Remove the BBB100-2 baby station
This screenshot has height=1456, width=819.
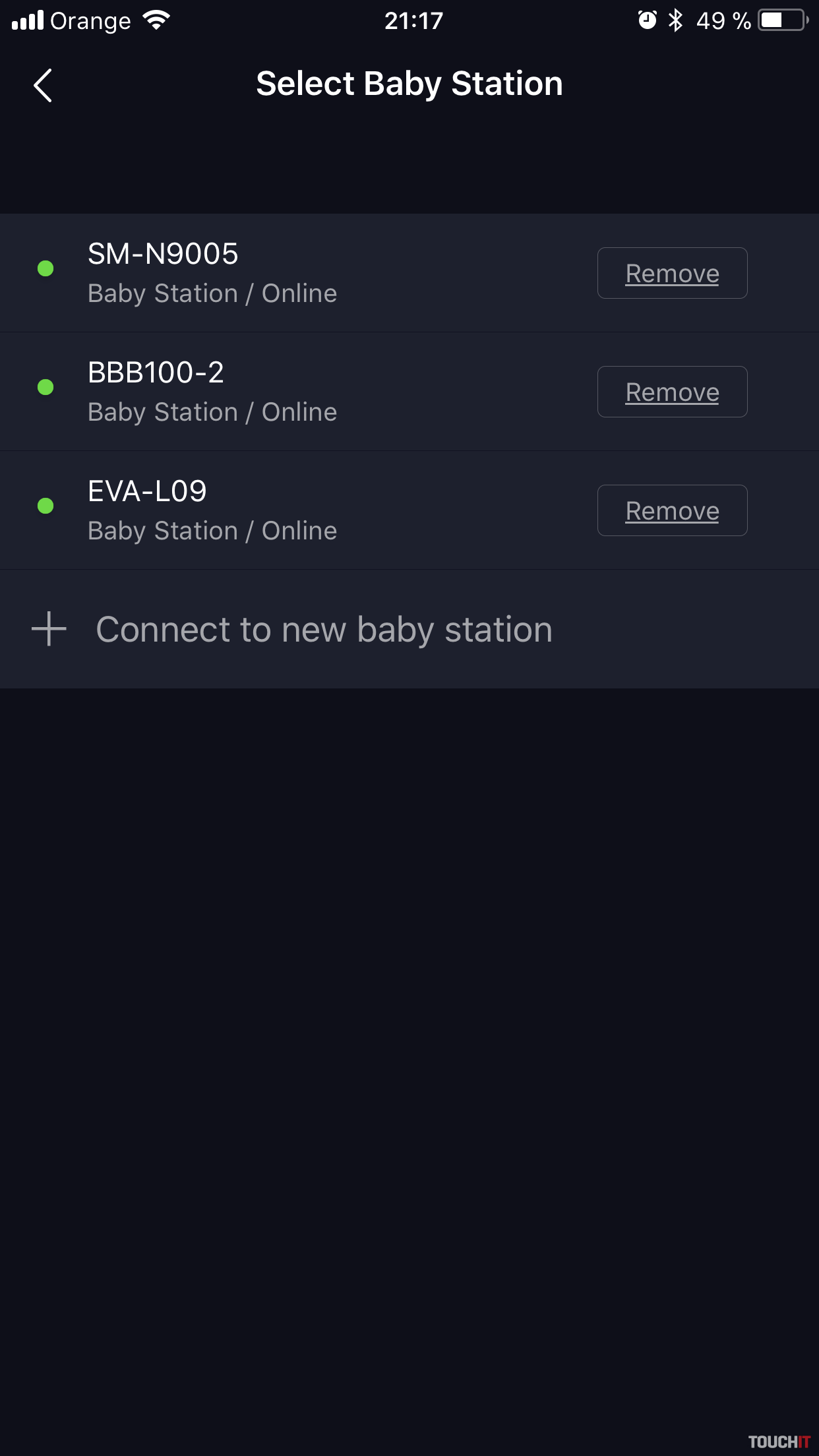672,392
